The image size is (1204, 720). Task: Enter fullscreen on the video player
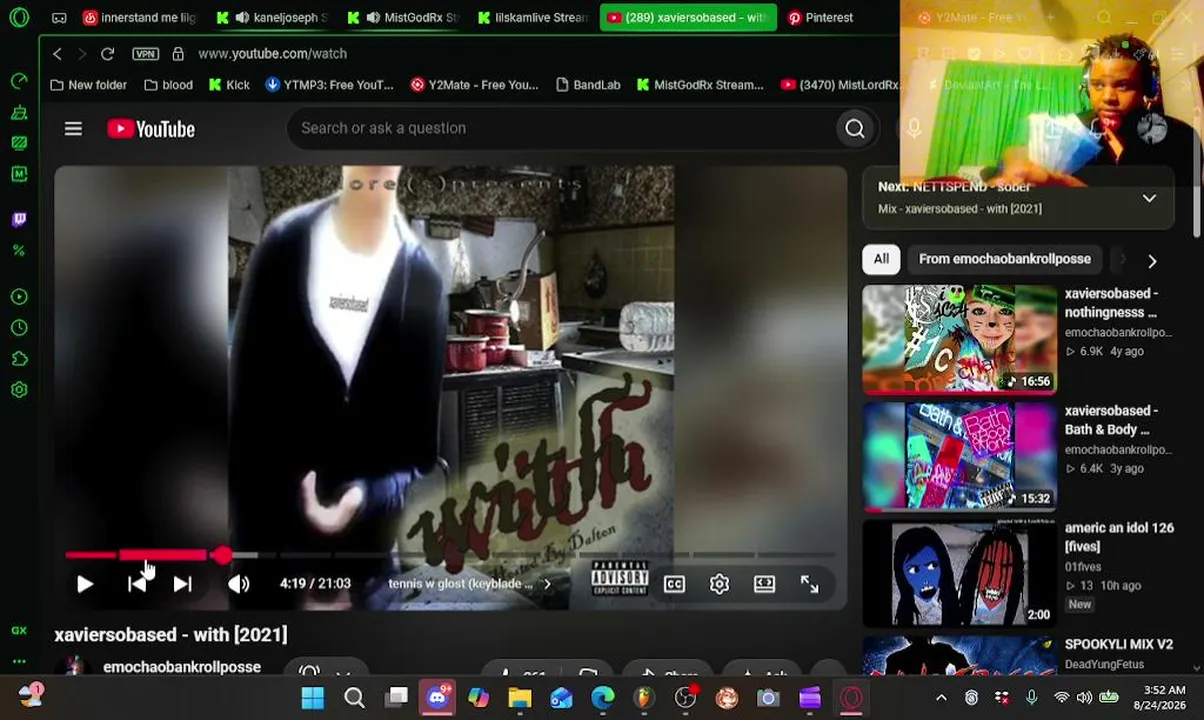(x=809, y=584)
